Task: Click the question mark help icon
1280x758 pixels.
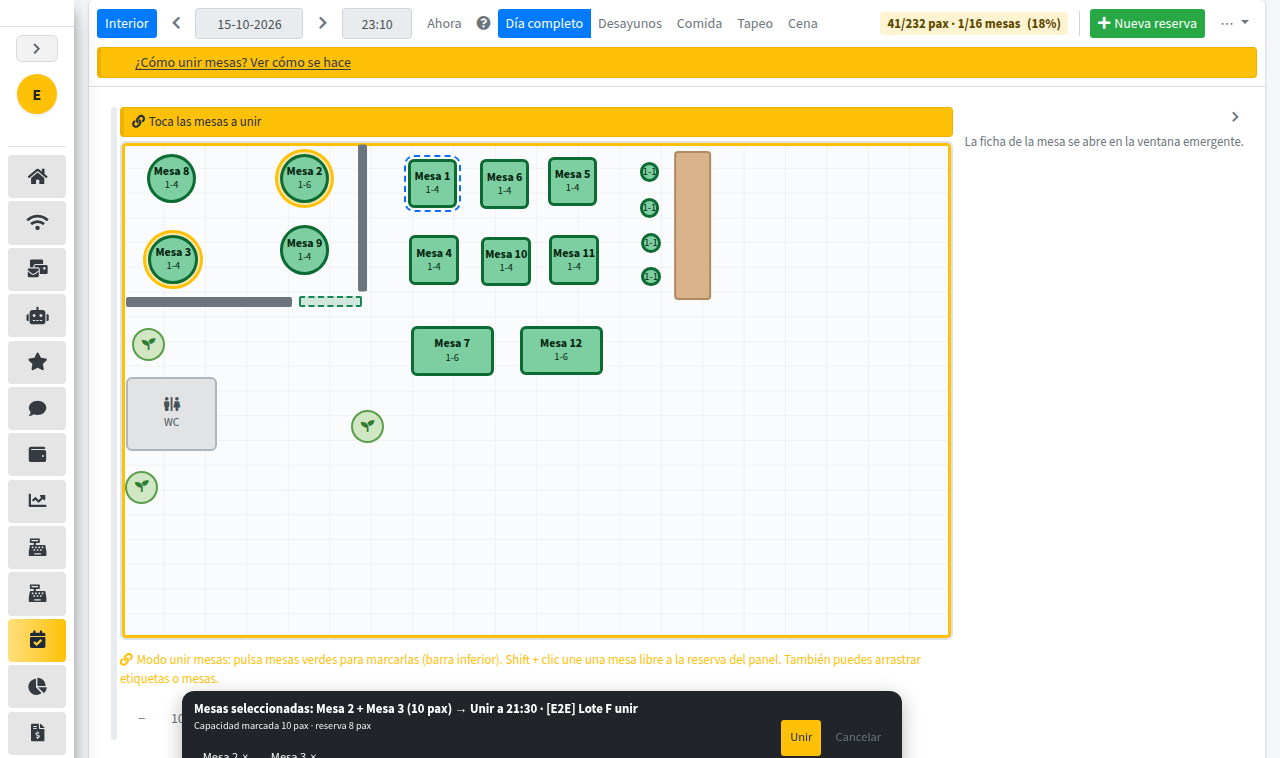Action: point(484,23)
